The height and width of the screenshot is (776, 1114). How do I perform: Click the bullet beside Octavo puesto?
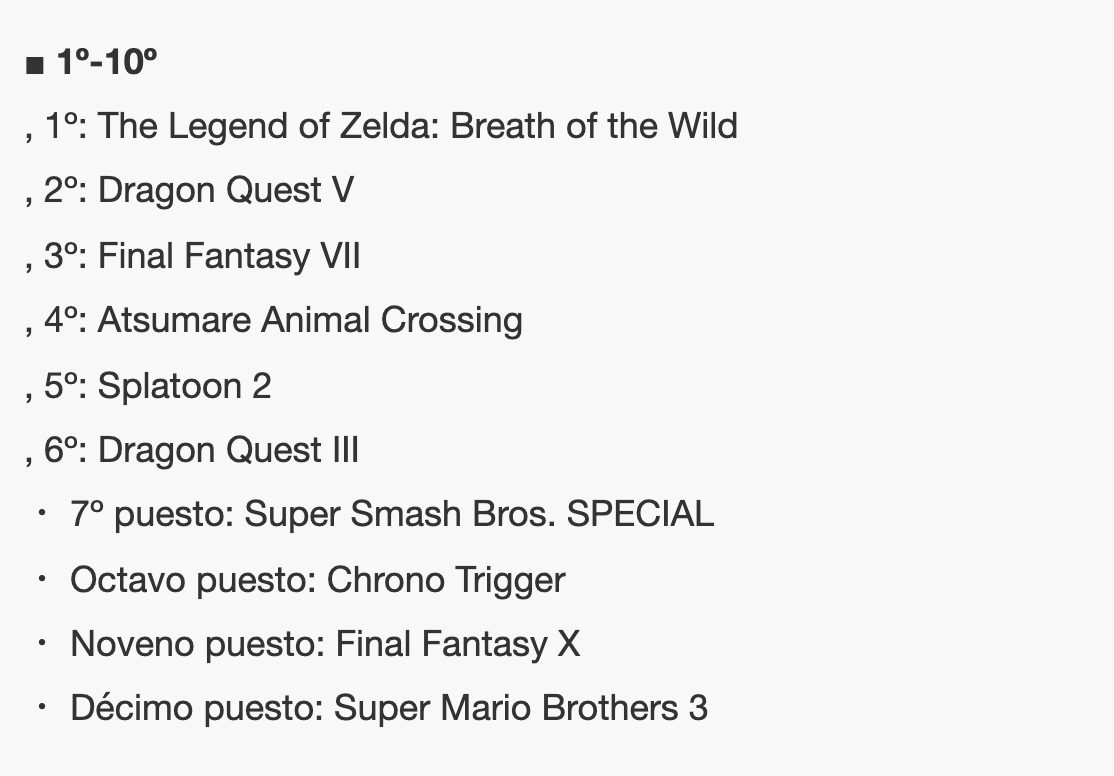coord(42,578)
